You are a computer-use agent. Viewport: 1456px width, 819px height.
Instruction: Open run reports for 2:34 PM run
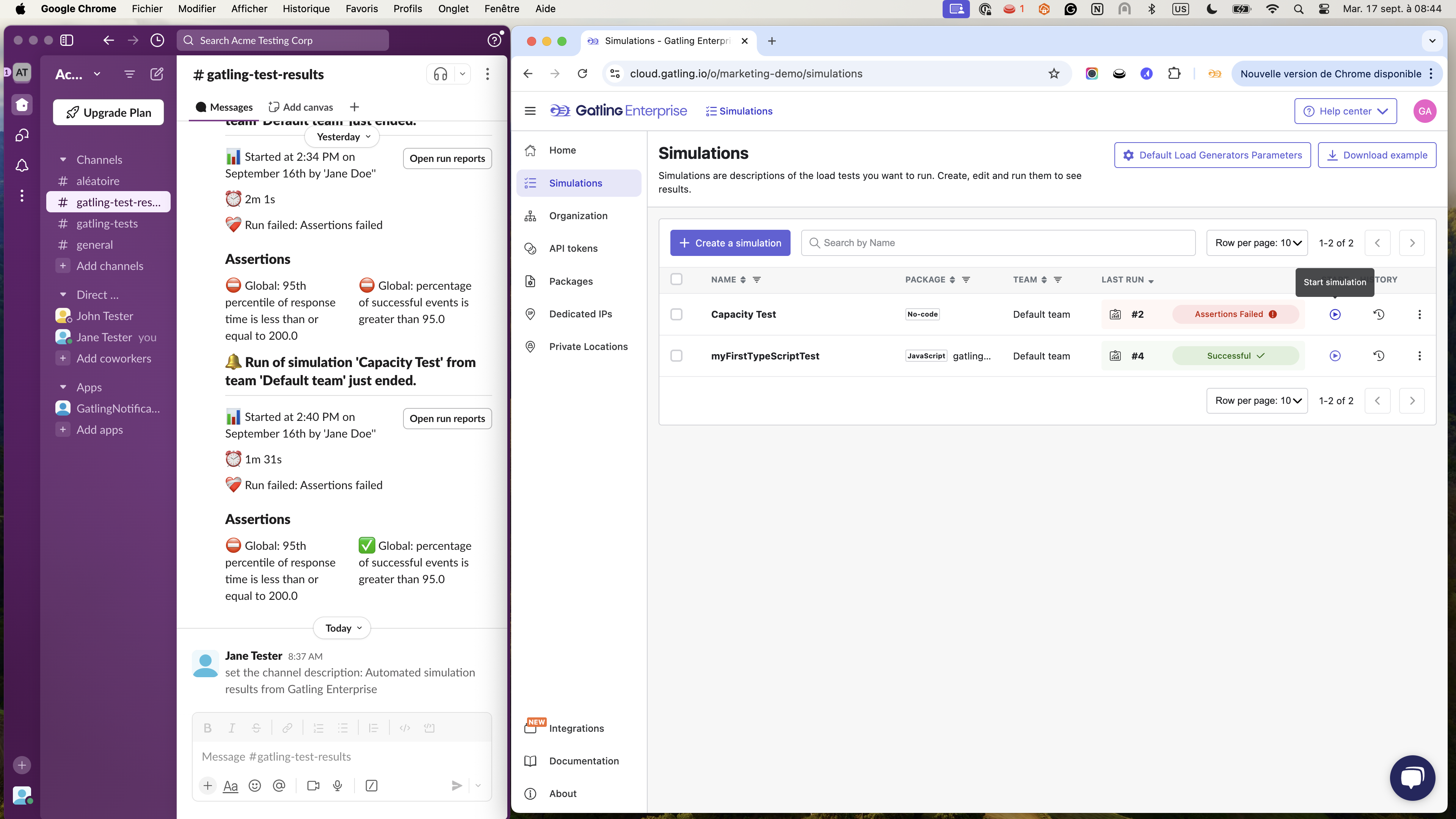pyautogui.click(x=447, y=159)
